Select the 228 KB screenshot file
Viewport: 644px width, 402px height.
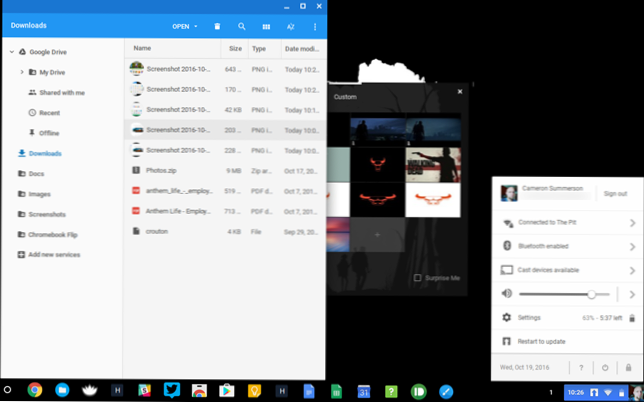(225, 150)
